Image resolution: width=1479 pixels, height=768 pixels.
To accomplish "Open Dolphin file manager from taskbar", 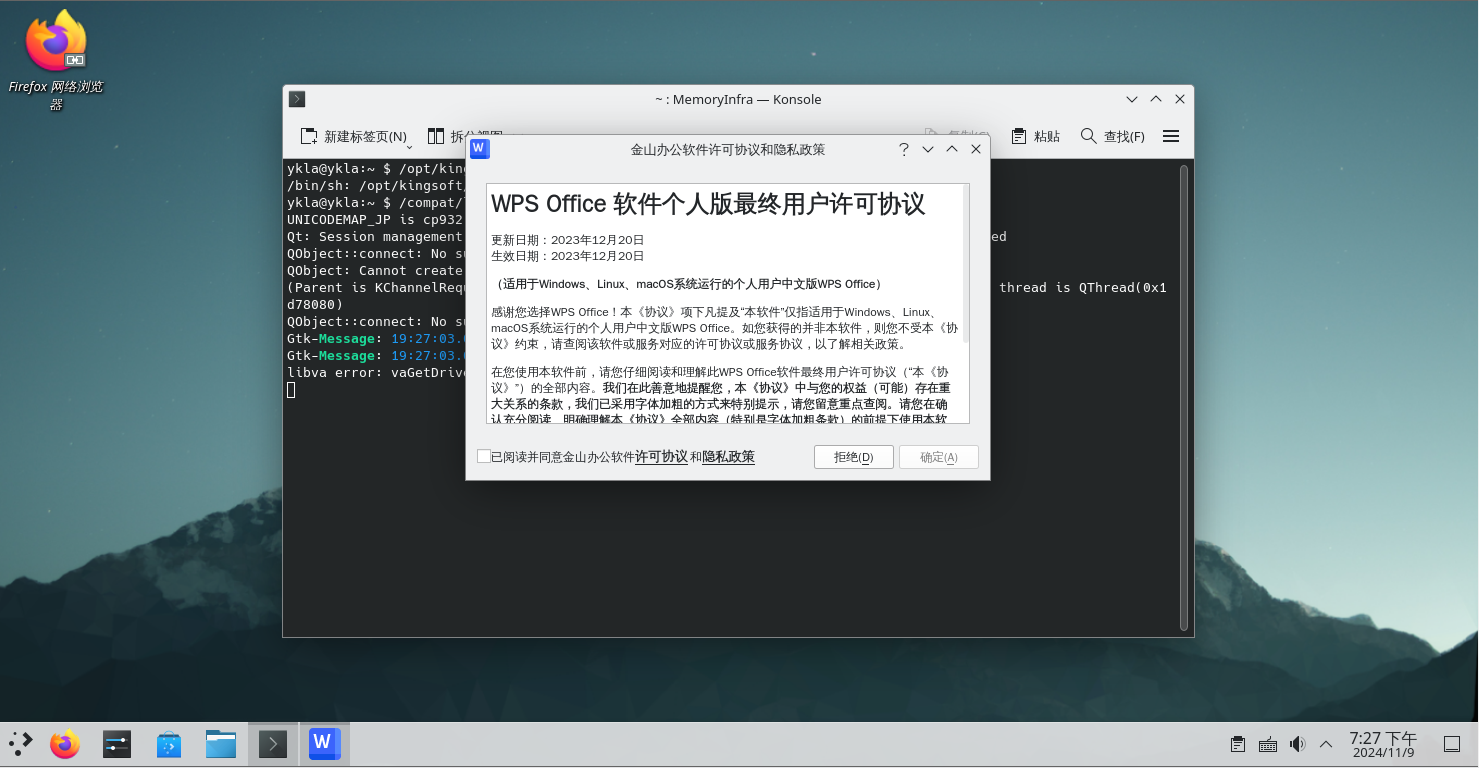I will click(x=221, y=744).
